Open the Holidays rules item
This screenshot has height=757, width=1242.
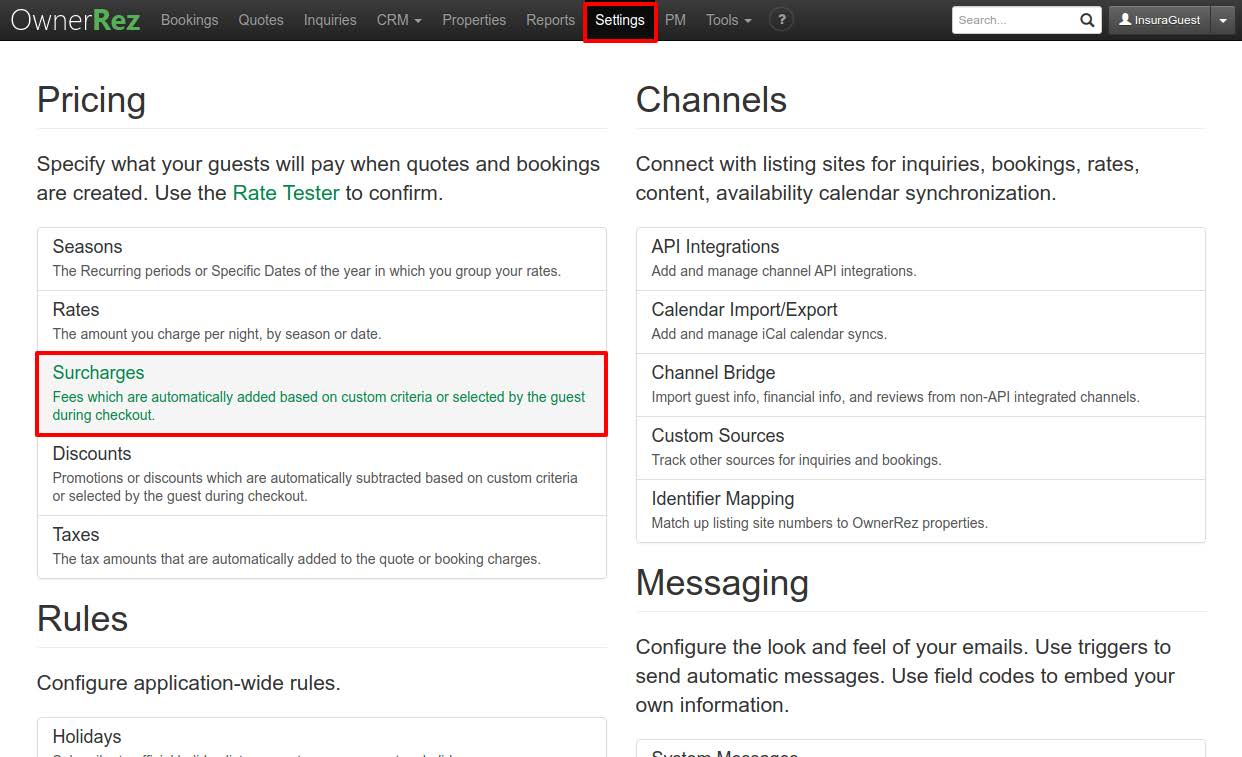[322, 737]
